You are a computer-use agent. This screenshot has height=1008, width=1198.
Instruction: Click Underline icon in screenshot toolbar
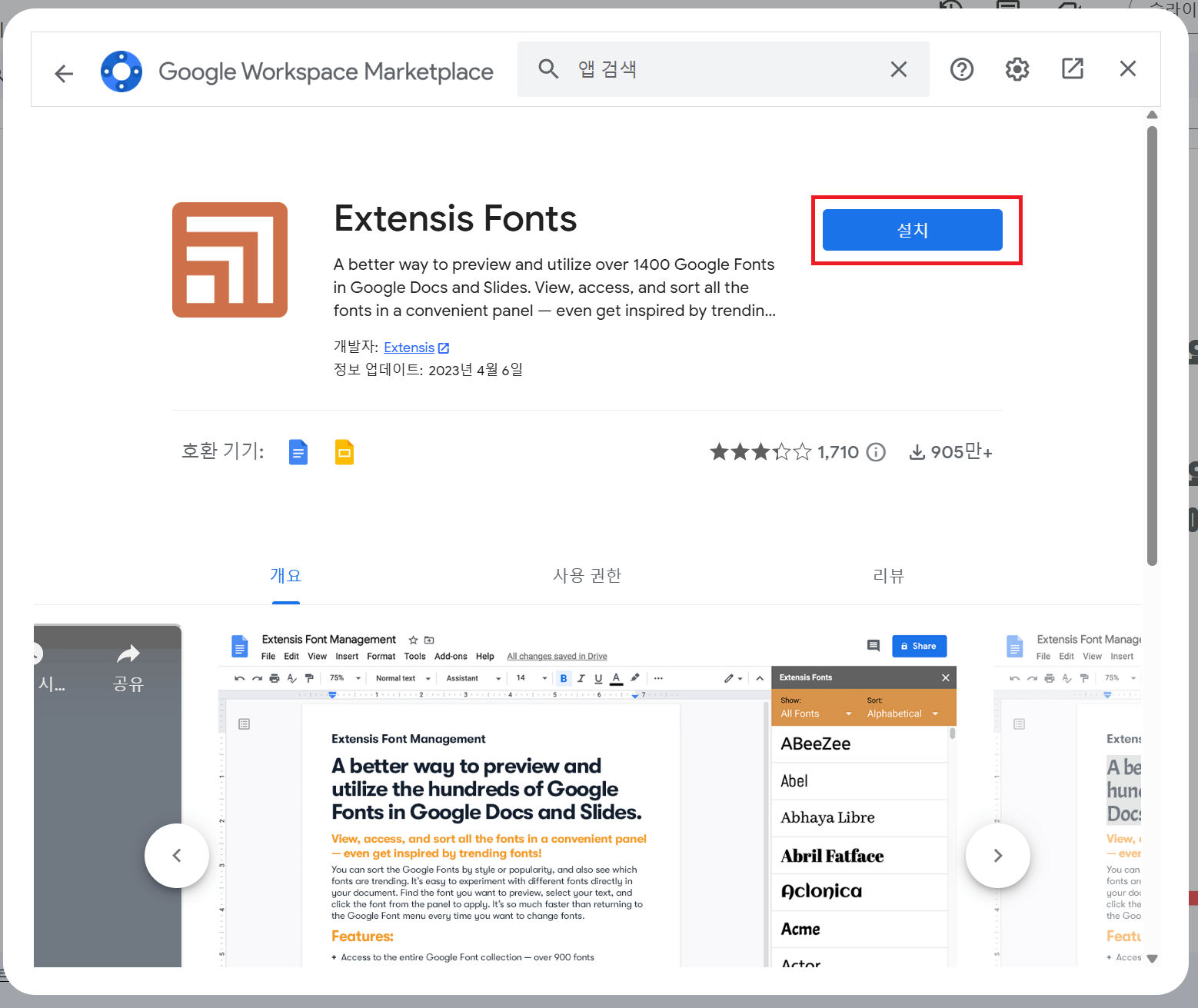click(598, 678)
